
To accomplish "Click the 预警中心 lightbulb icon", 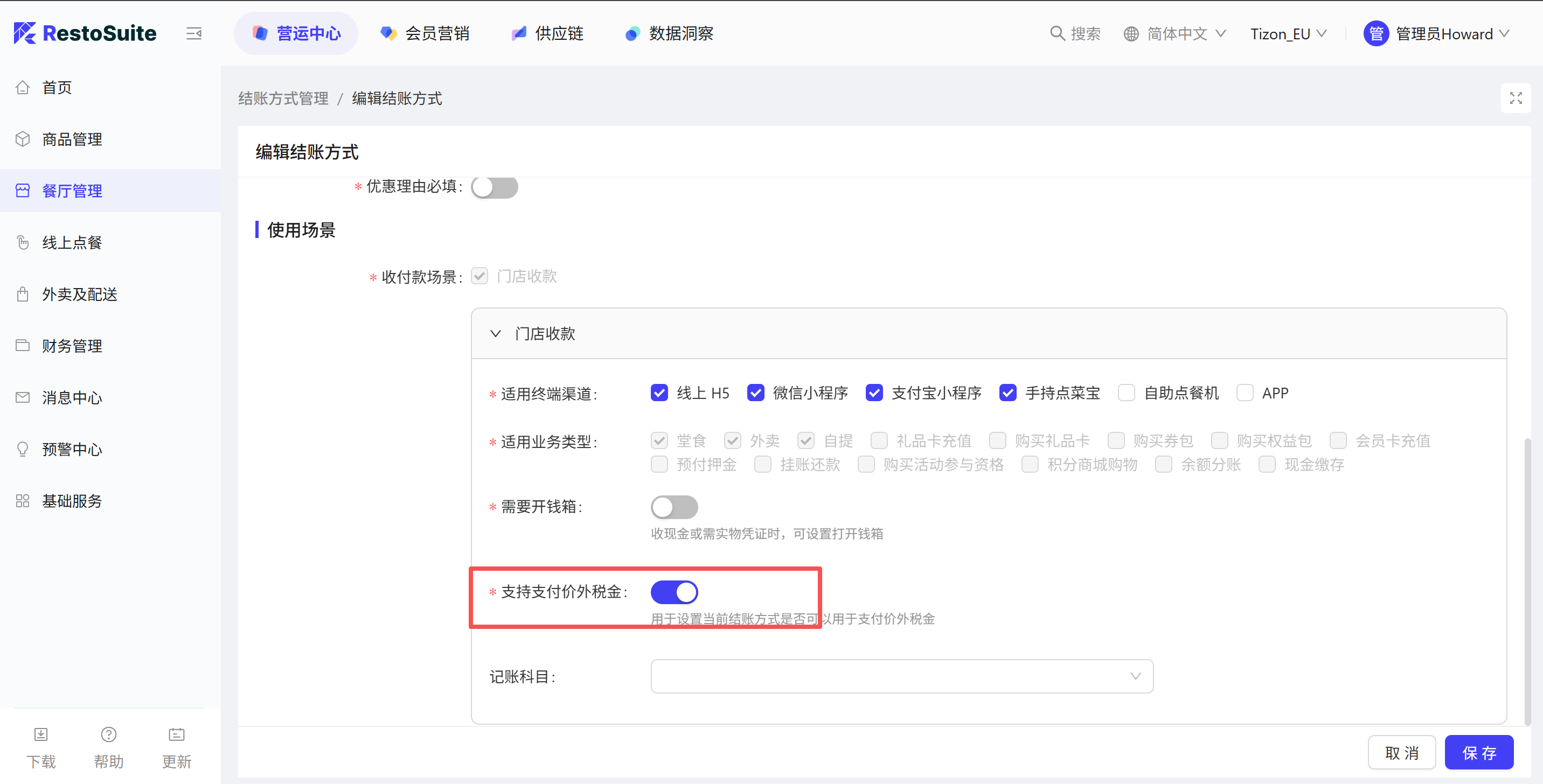I will pos(23,449).
